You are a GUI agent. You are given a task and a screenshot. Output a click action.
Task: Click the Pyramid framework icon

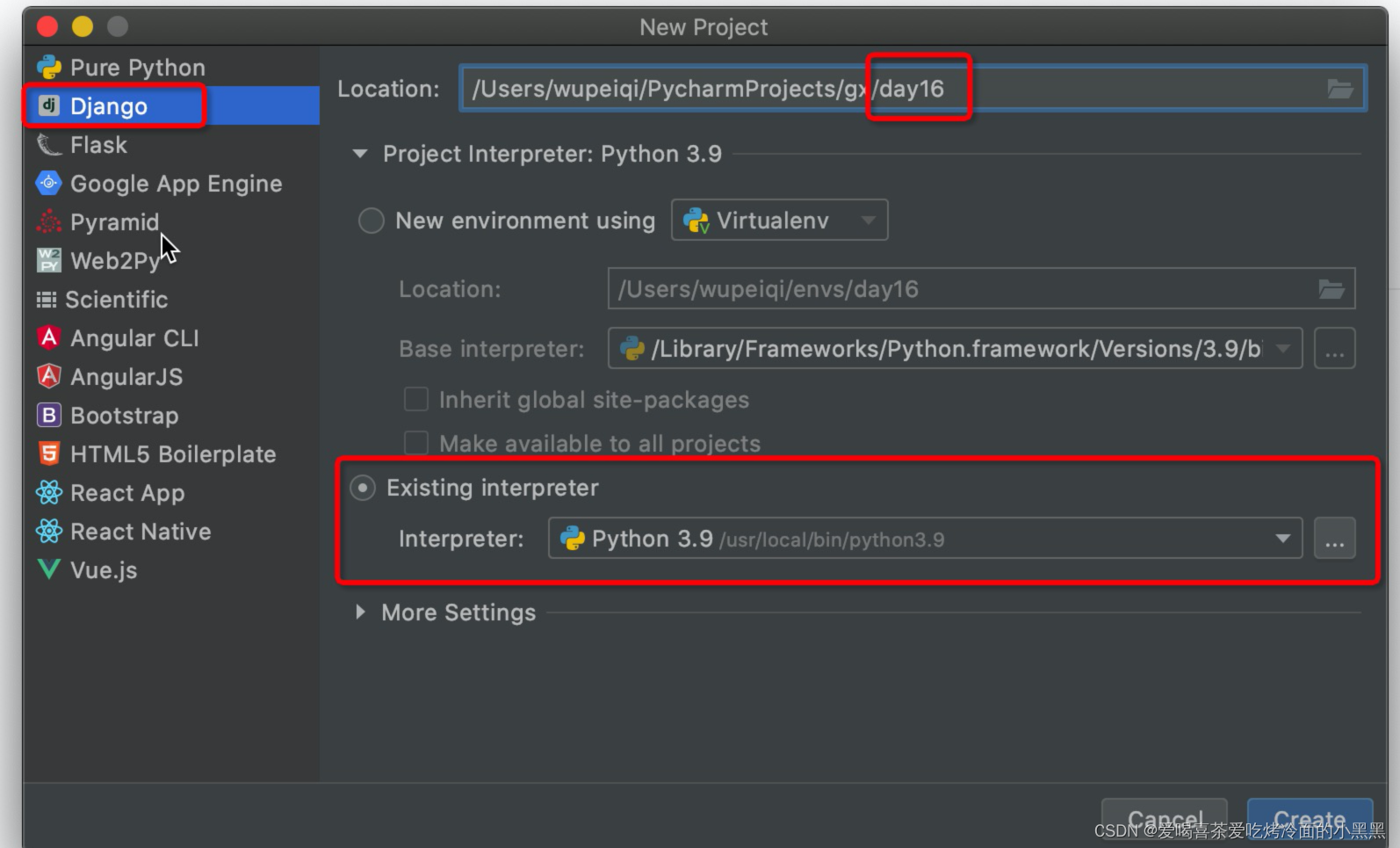coord(48,222)
